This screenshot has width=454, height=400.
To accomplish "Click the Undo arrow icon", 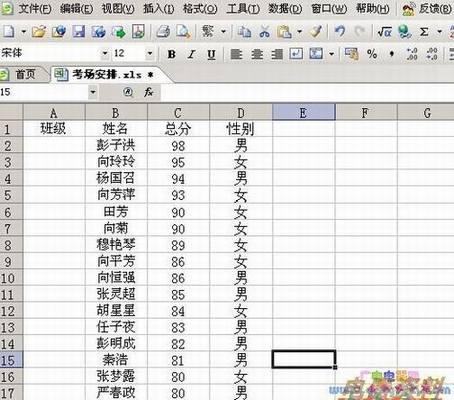I will coord(340,32).
